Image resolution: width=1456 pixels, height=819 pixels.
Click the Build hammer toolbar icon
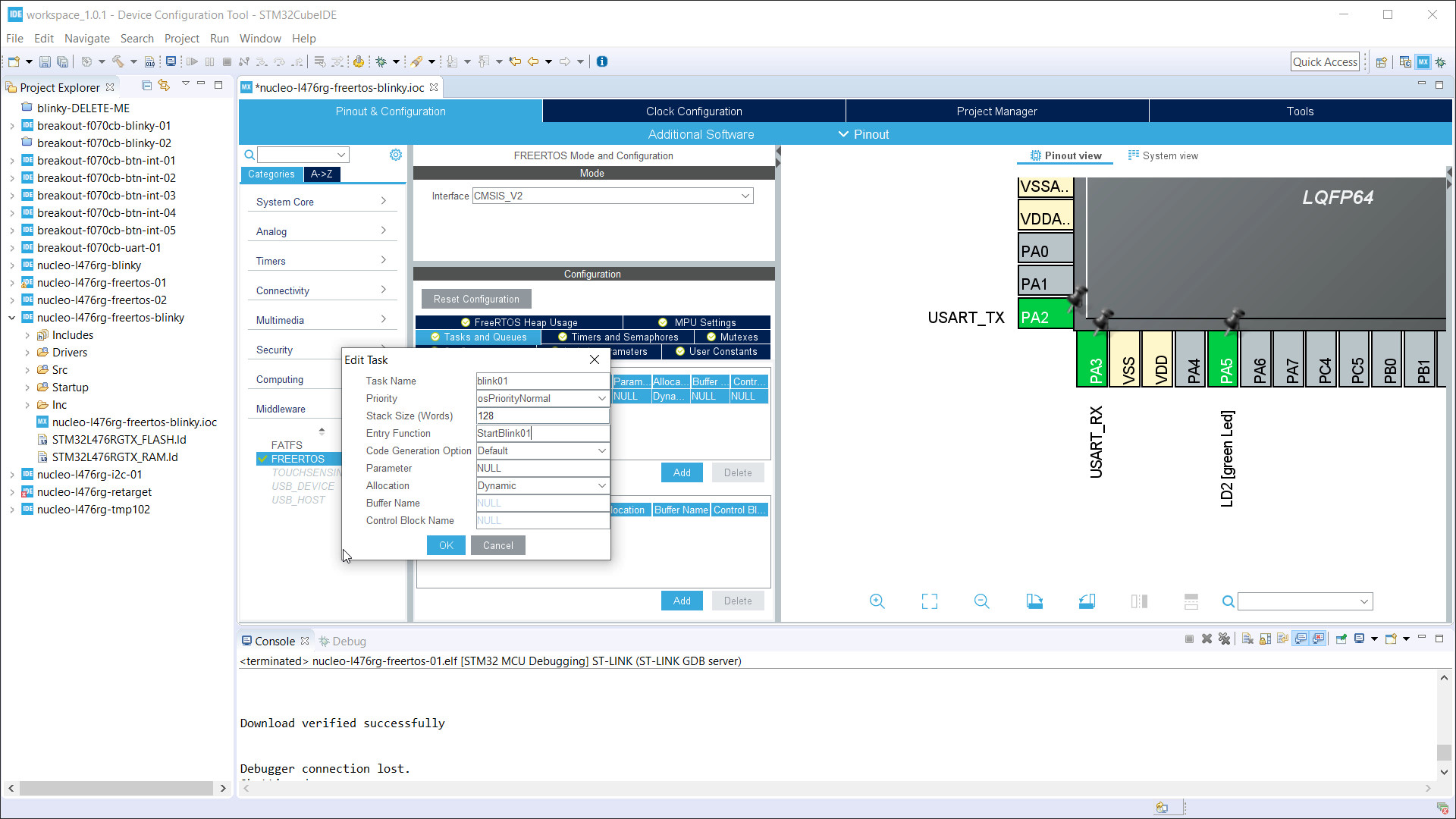pyautogui.click(x=118, y=61)
